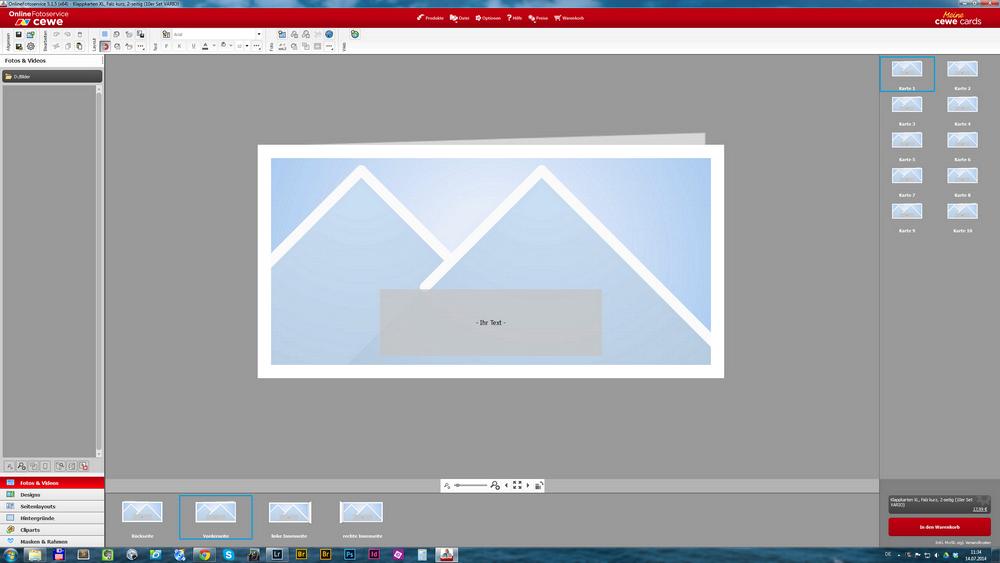Go to the next page with the right arrow
The image size is (1000, 563).
(x=528, y=485)
